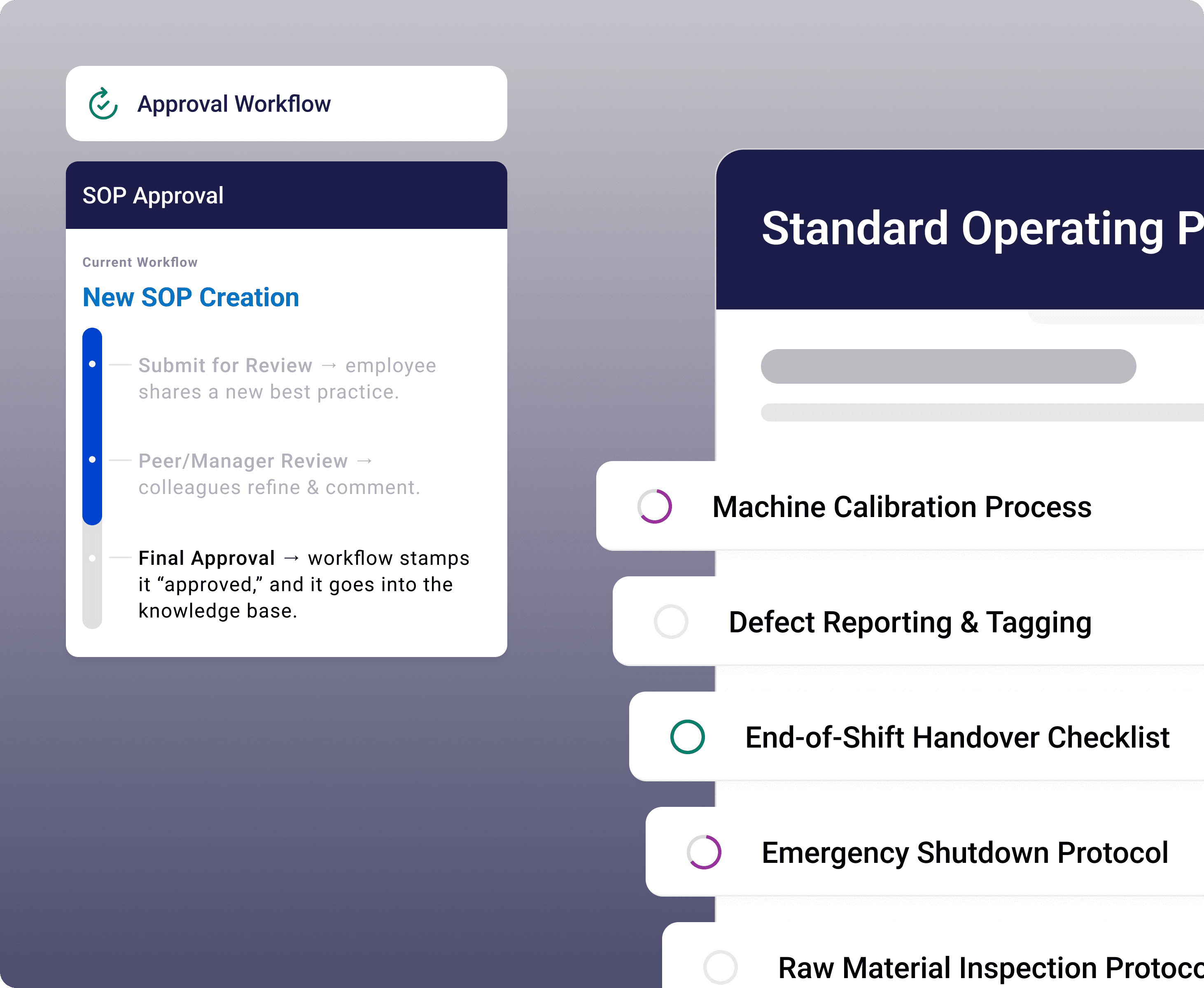Image resolution: width=1204 pixels, height=988 pixels.
Task: Toggle the Final Approval step marker dot
Action: 92,558
